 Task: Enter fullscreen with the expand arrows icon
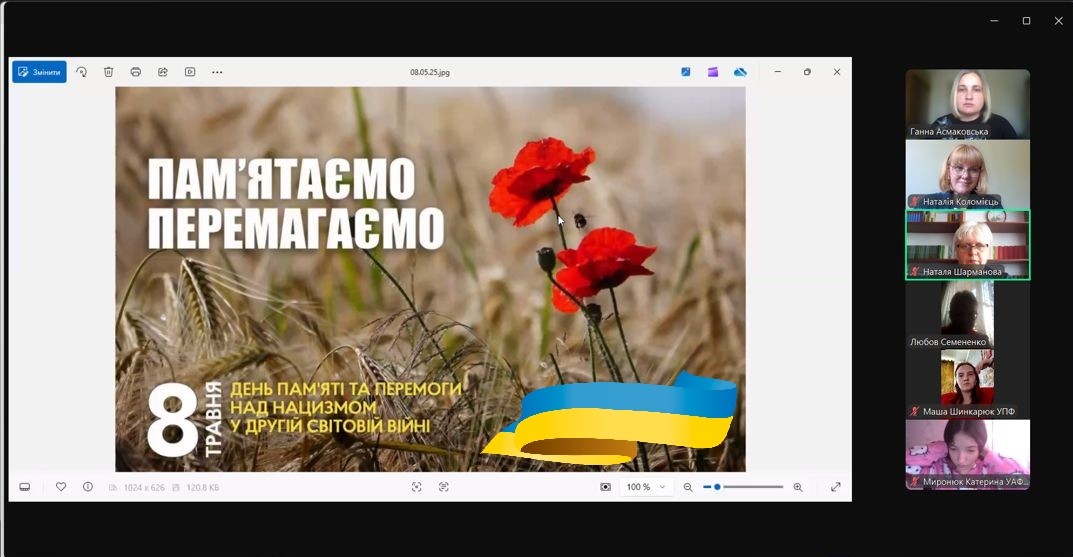(836, 487)
